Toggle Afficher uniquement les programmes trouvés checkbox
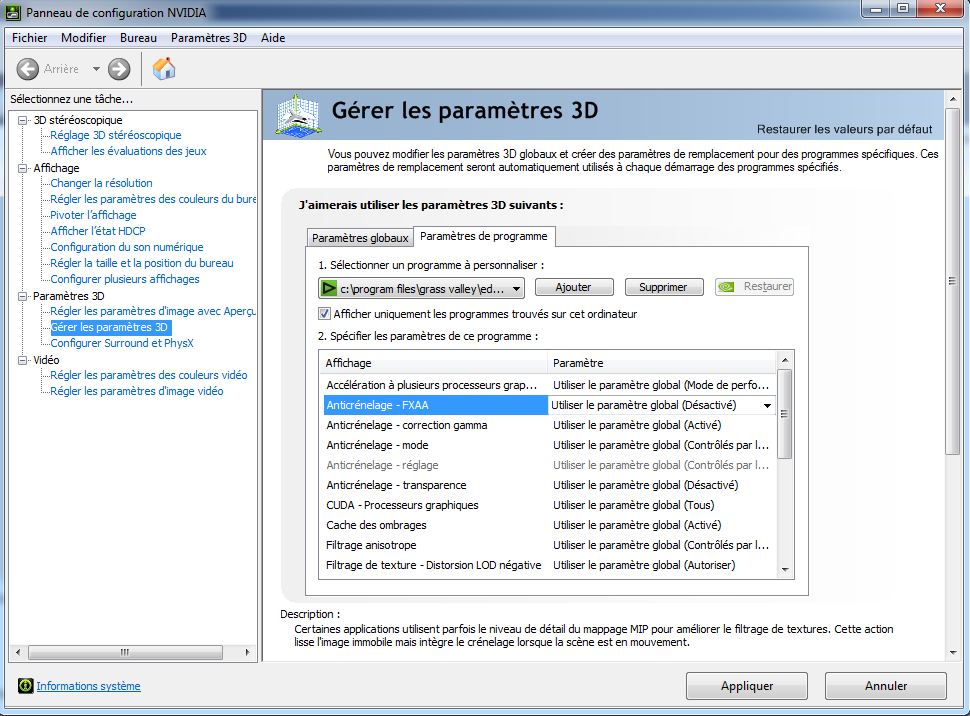 324,314
